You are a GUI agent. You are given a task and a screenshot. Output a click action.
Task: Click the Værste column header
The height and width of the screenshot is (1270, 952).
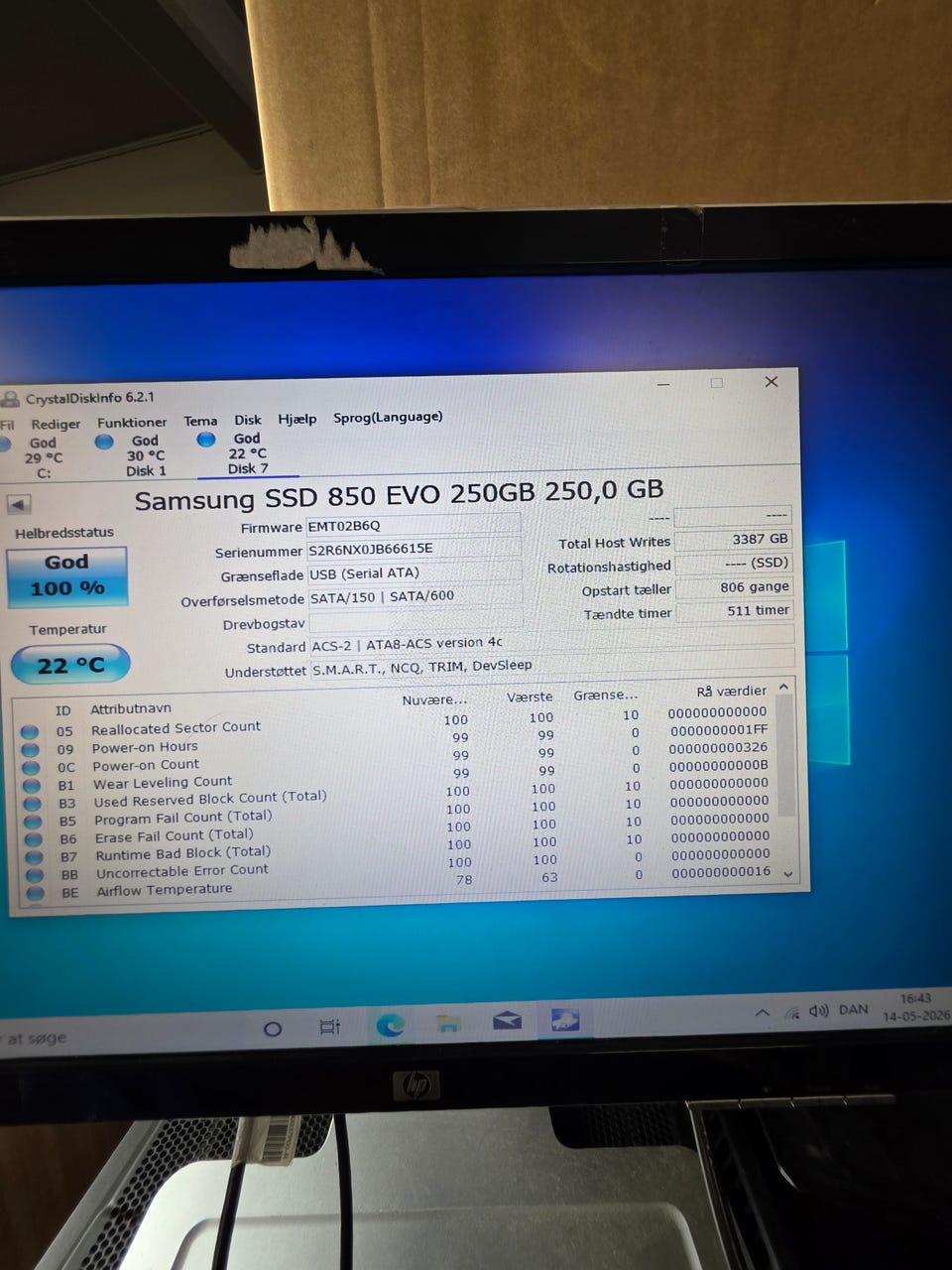[530, 697]
